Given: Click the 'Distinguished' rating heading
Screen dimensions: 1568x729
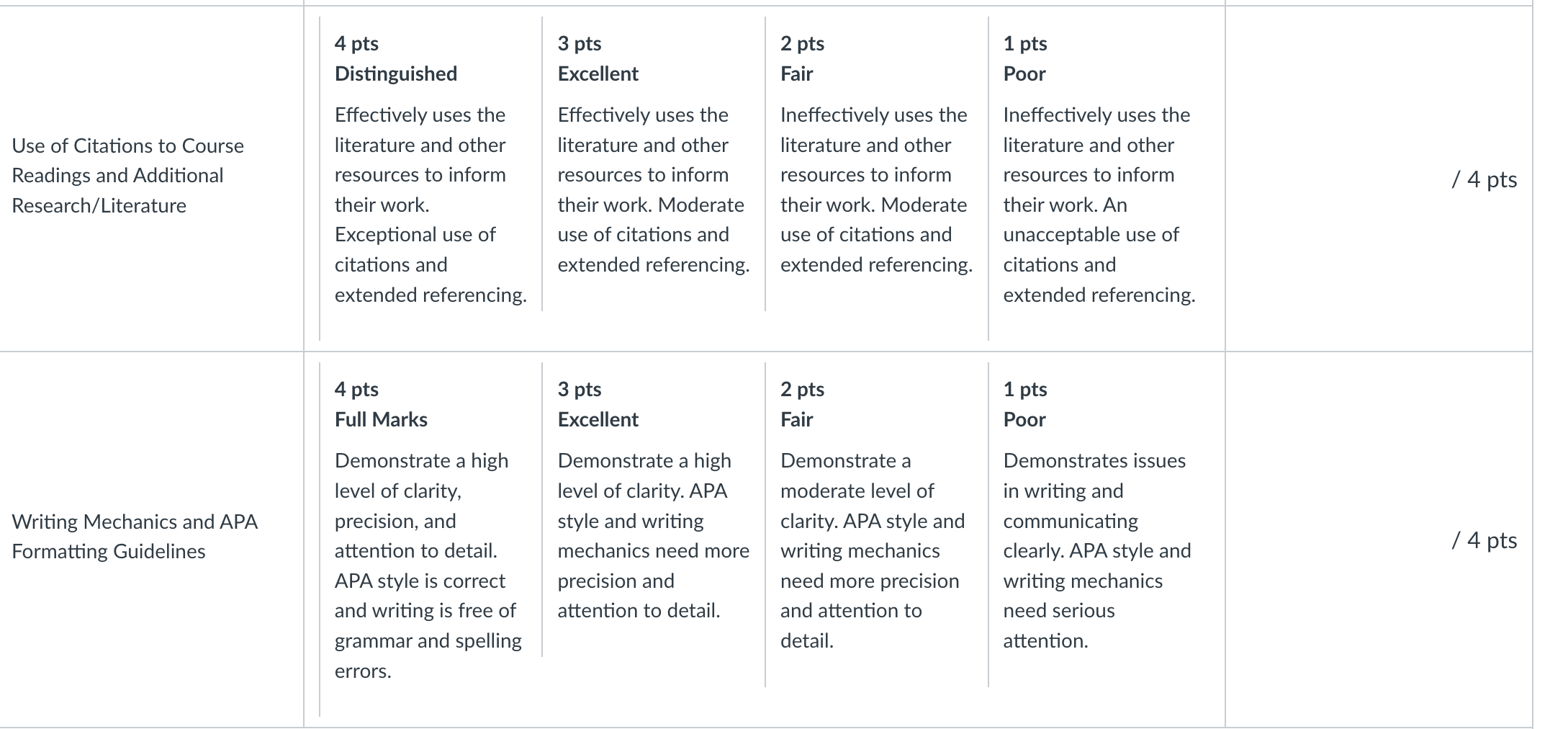Looking at the screenshot, I should 396,73.
